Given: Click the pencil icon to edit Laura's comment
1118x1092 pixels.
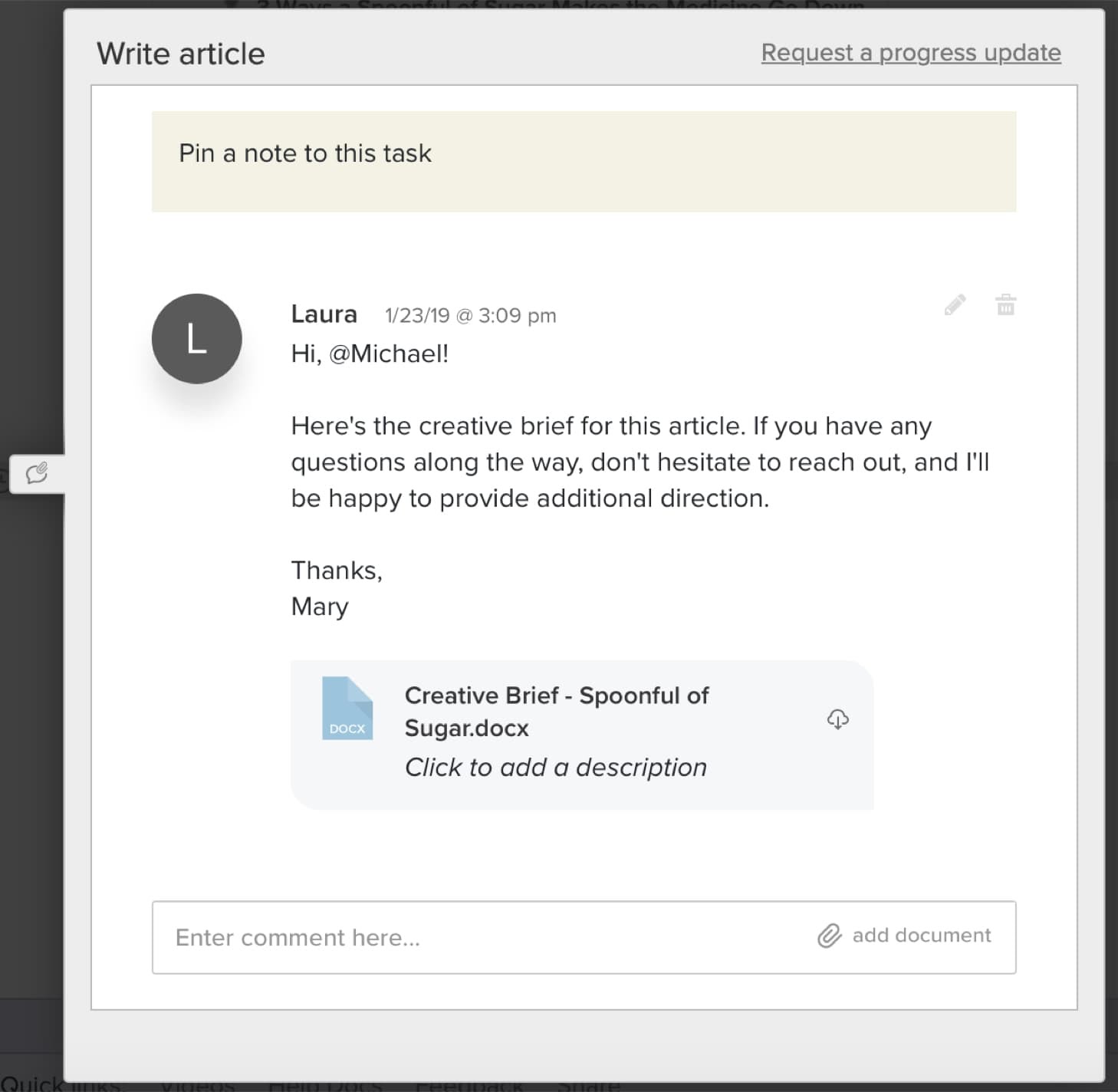Looking at the screenshot, I should point(955,305).
